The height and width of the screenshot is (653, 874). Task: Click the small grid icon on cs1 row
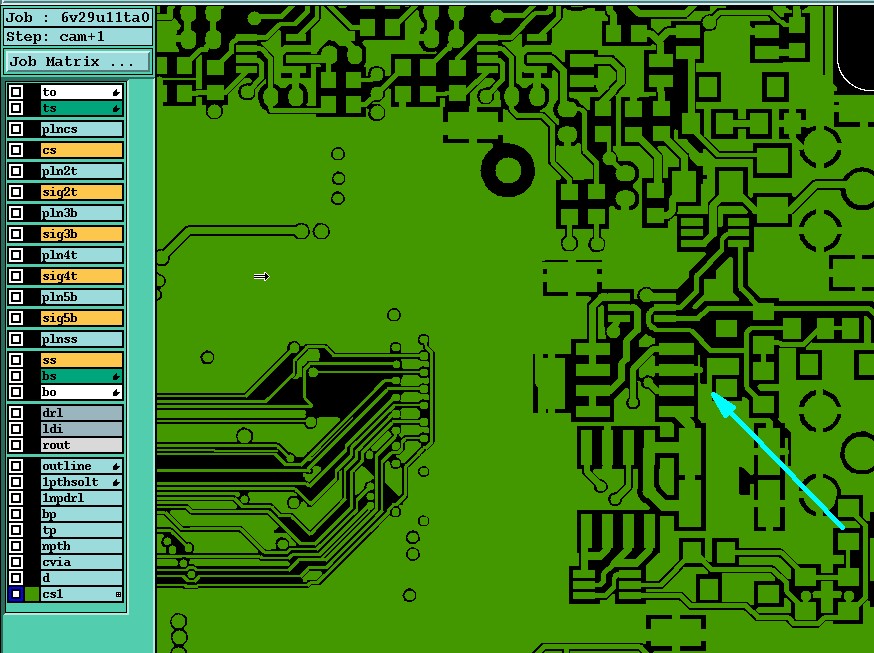(118, 594)
